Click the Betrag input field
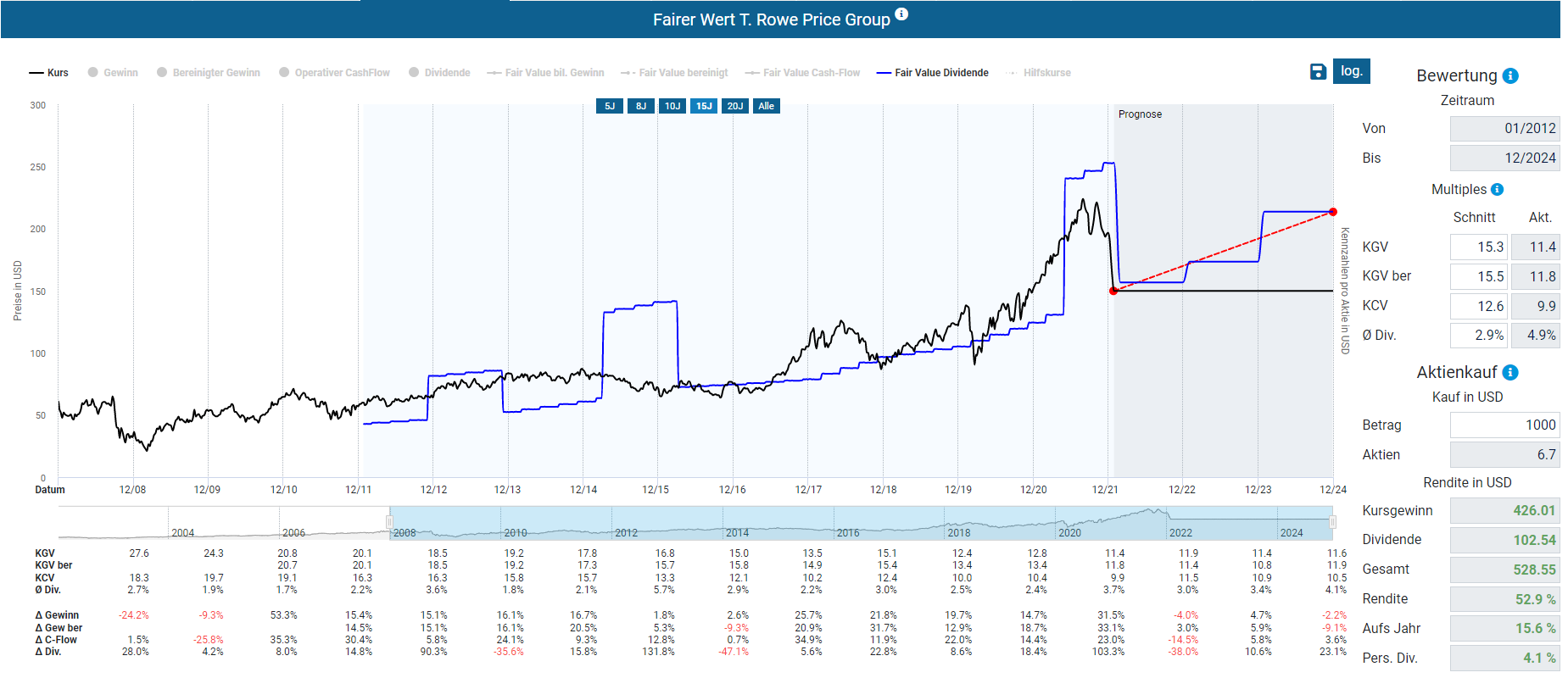1568x678 pixels. pyautogui.click(x=1504, y=425)
